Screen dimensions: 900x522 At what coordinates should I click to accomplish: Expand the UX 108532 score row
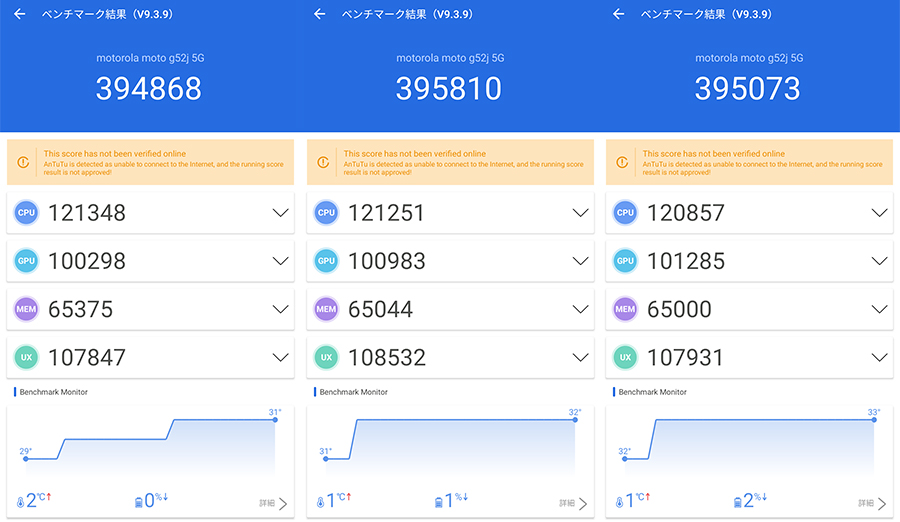(x=580, y=358)
